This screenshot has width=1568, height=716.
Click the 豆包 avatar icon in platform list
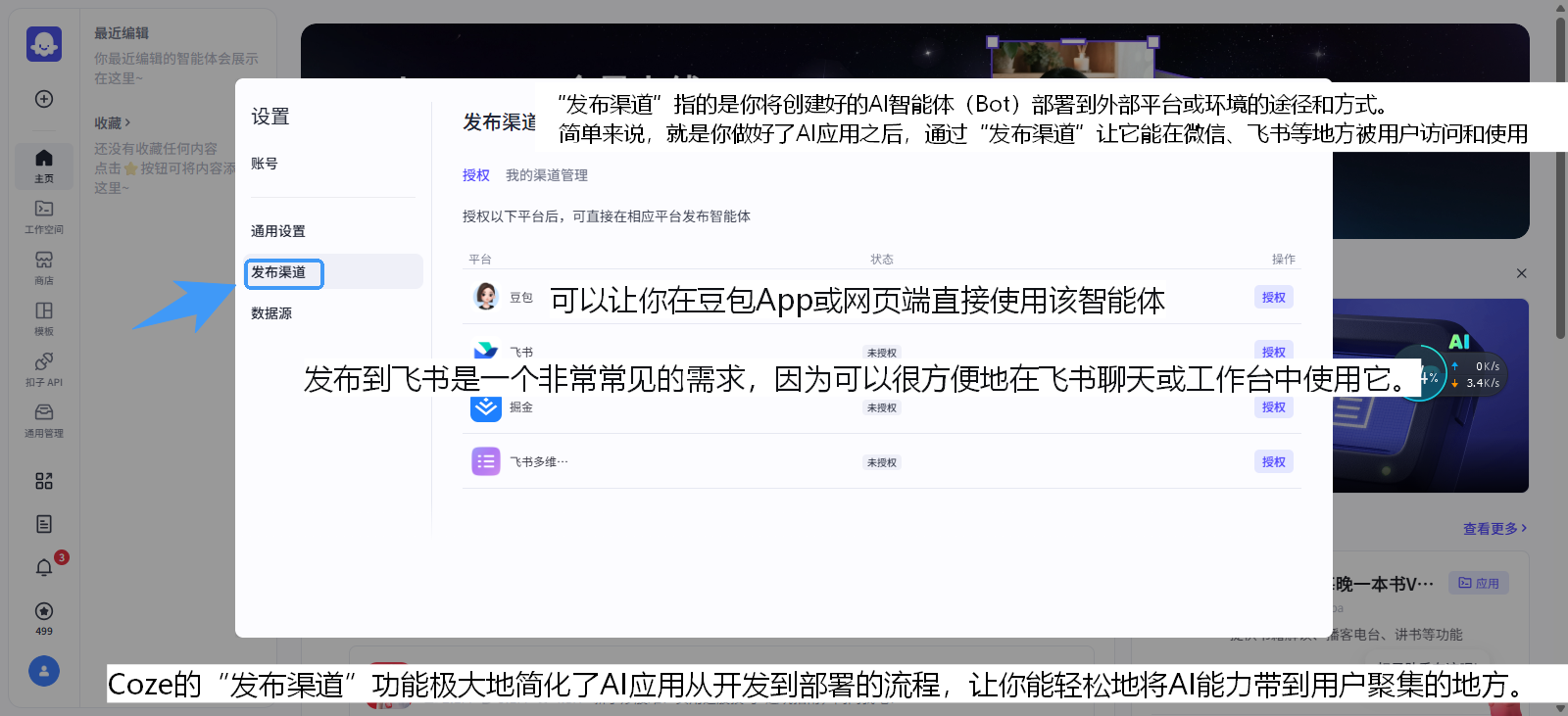coord(486,297)
